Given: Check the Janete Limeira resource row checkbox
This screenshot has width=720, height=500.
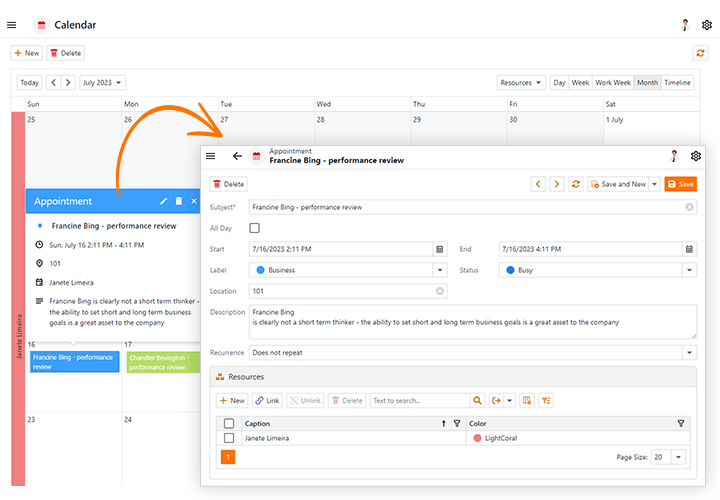Looking at the screenshot, I should [229, 438].
